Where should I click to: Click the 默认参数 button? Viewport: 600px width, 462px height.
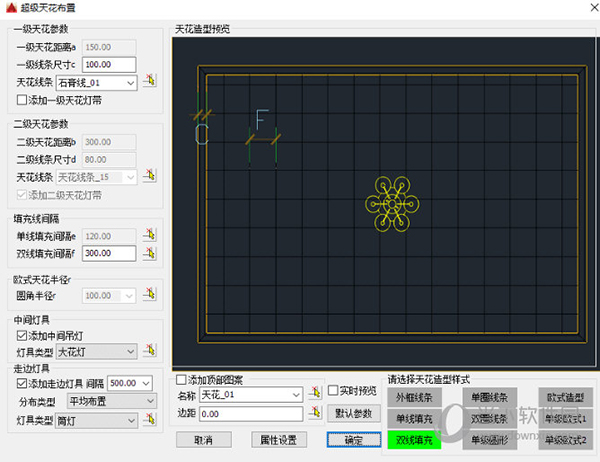click(x=353, y=413)
